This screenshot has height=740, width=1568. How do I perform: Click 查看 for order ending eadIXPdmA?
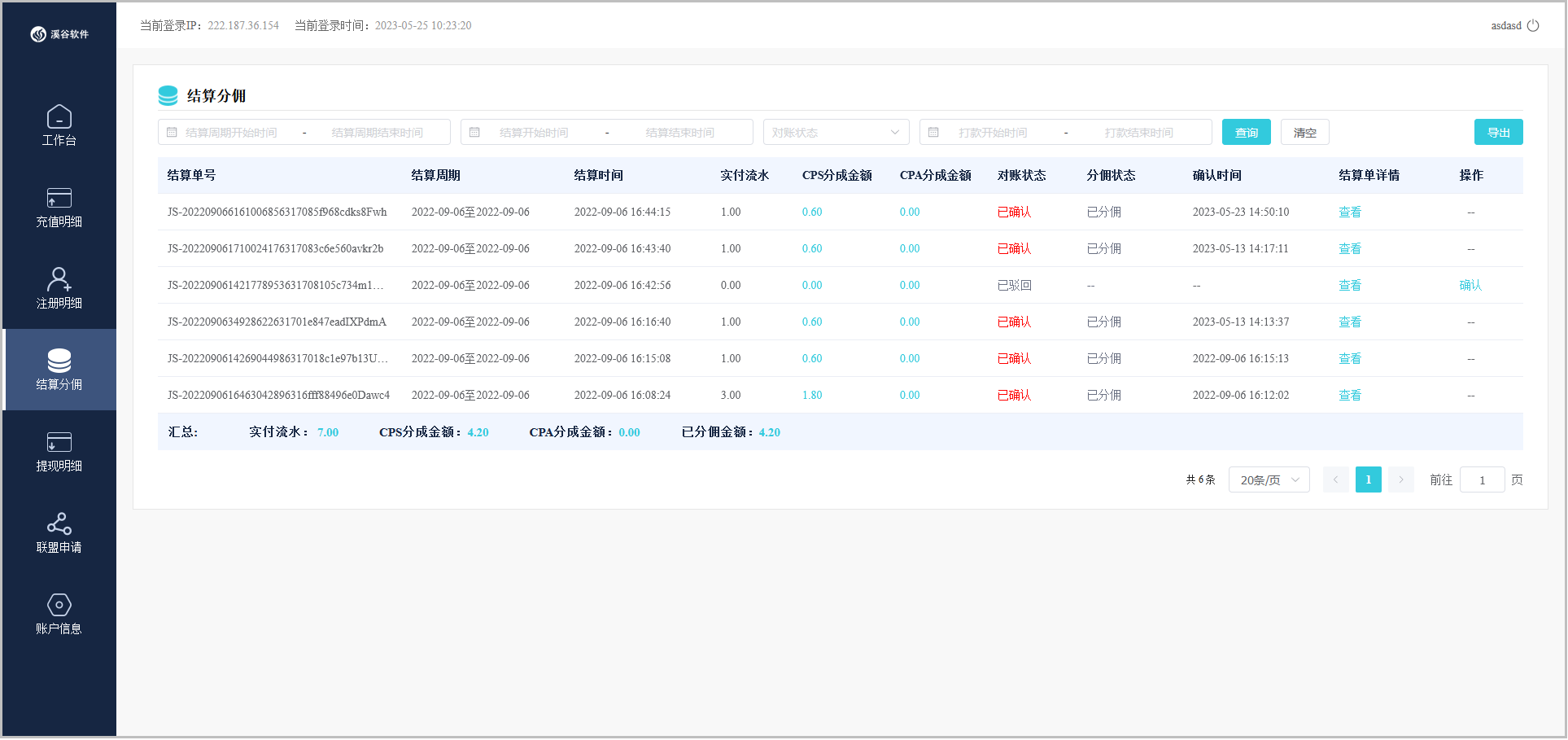point(1350,322)
